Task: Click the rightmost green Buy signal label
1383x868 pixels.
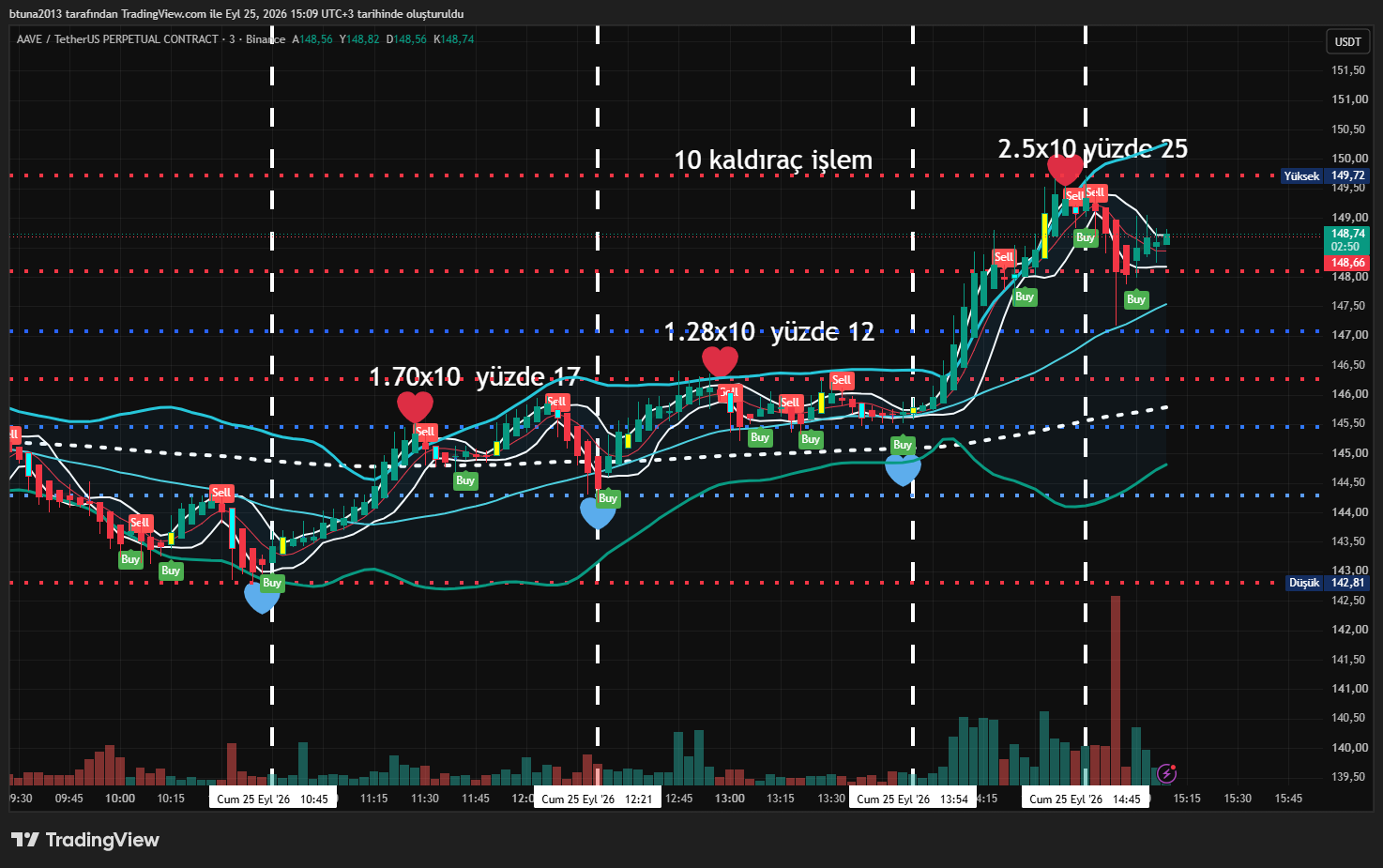Action: pyautogui.click(x=1136, y=299)
